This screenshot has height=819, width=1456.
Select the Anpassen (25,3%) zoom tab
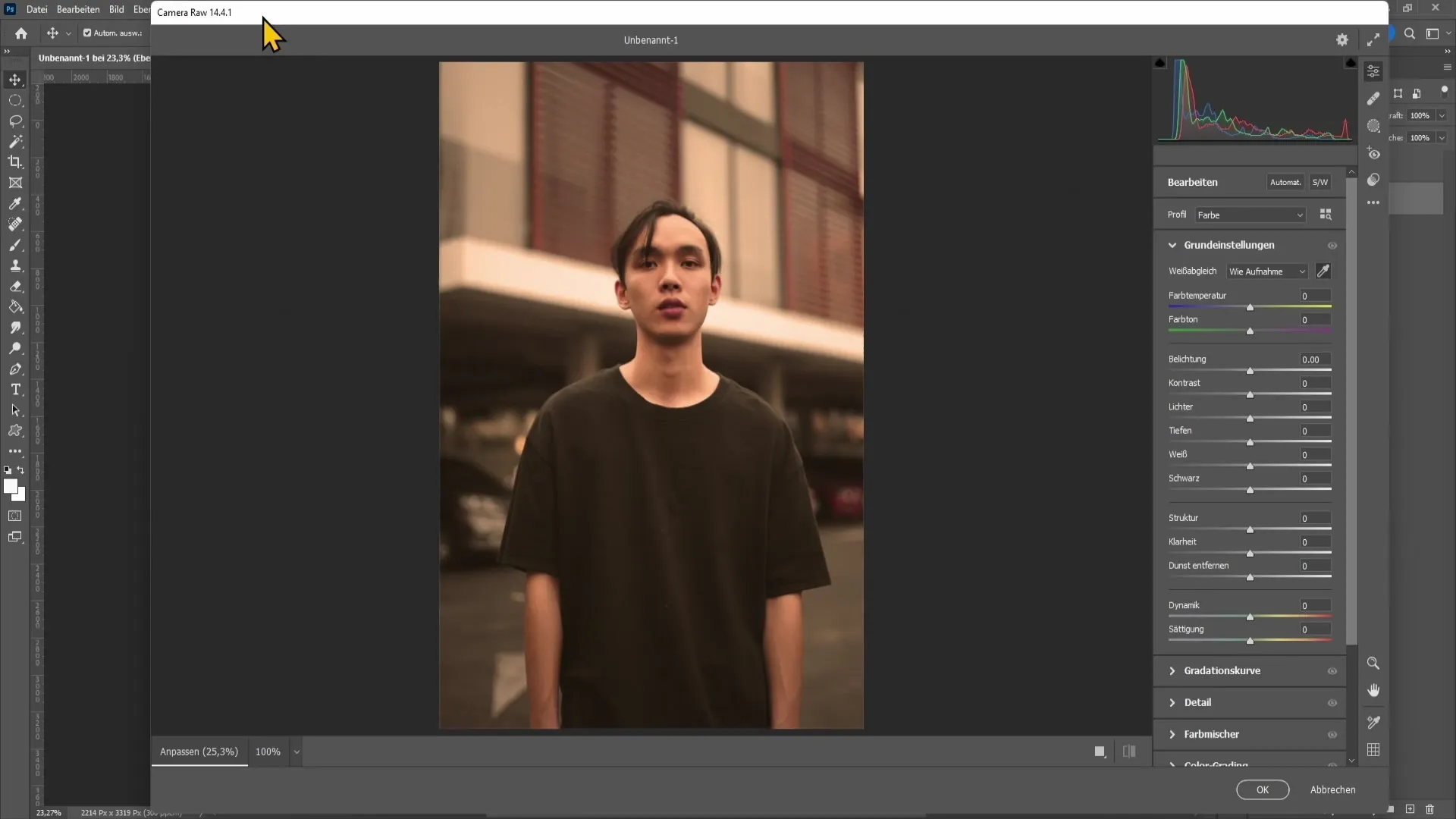pyautogui.click(x=199, y=752)
